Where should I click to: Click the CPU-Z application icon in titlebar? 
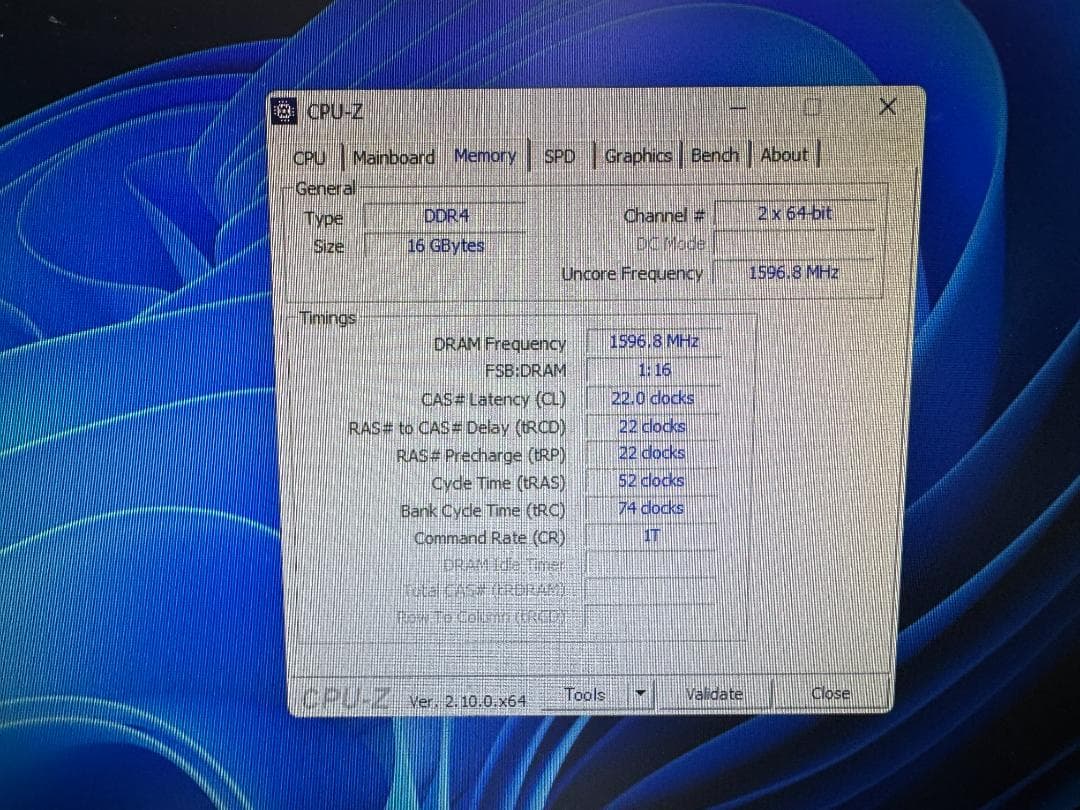tap(285, 111)
